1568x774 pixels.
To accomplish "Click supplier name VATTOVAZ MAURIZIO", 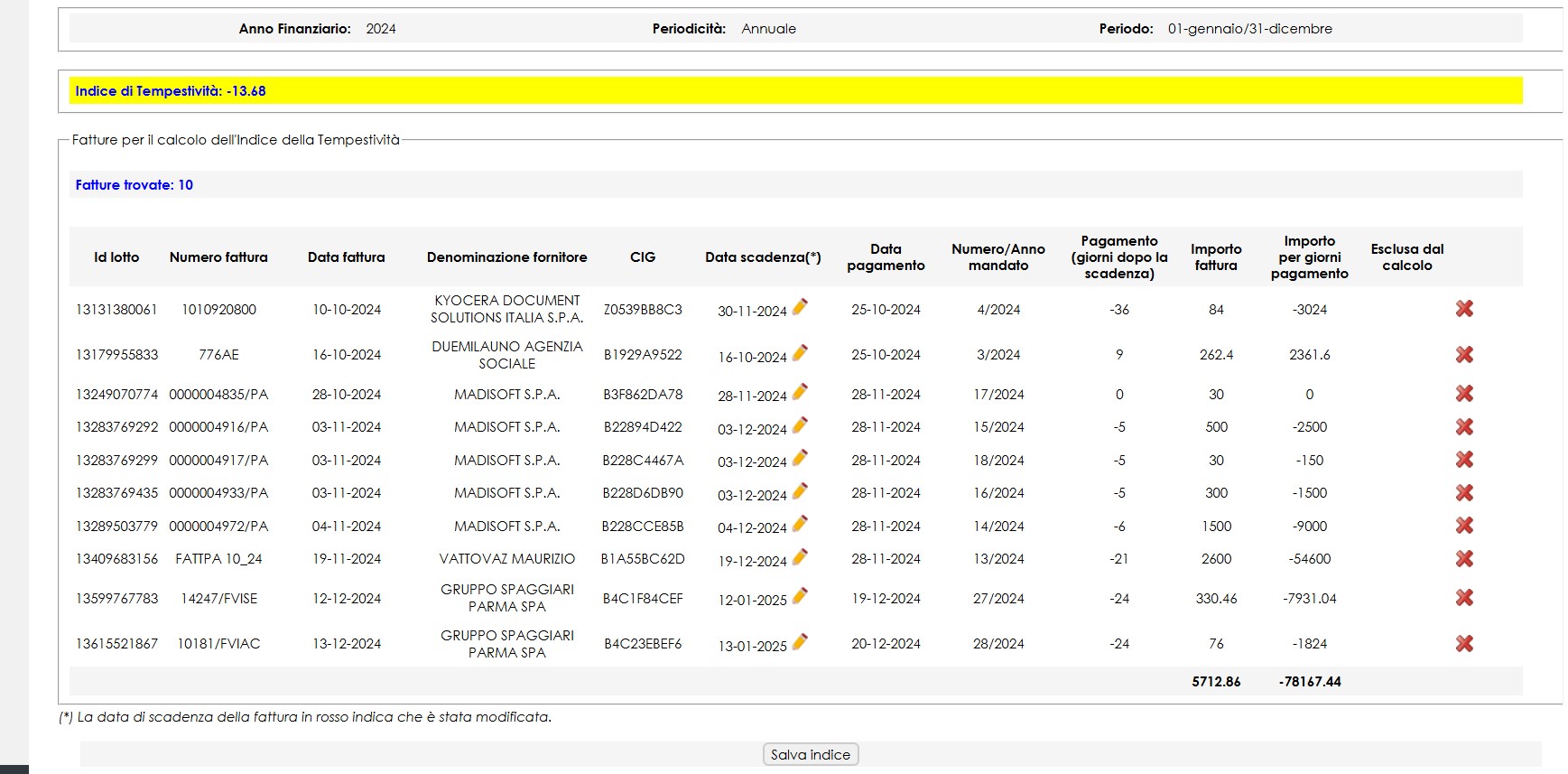I will point(507,559).
